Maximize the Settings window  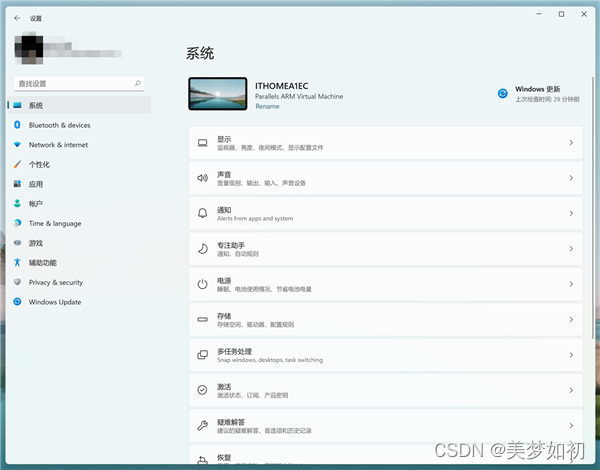[561, 14]
